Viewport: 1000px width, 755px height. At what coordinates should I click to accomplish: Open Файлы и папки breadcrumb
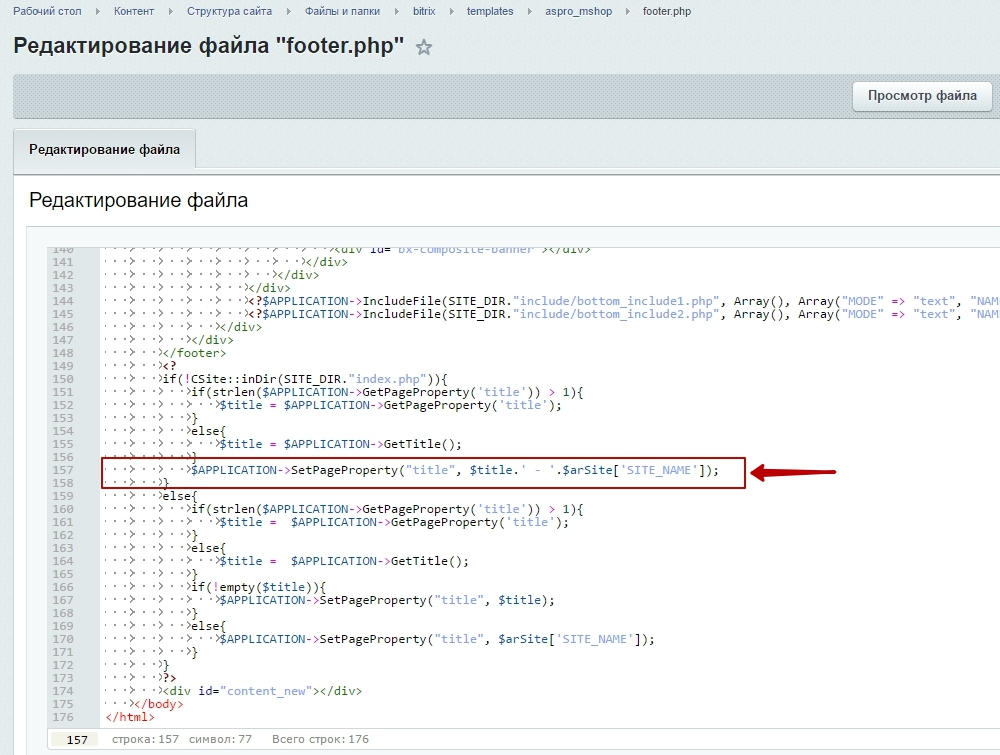342,11
